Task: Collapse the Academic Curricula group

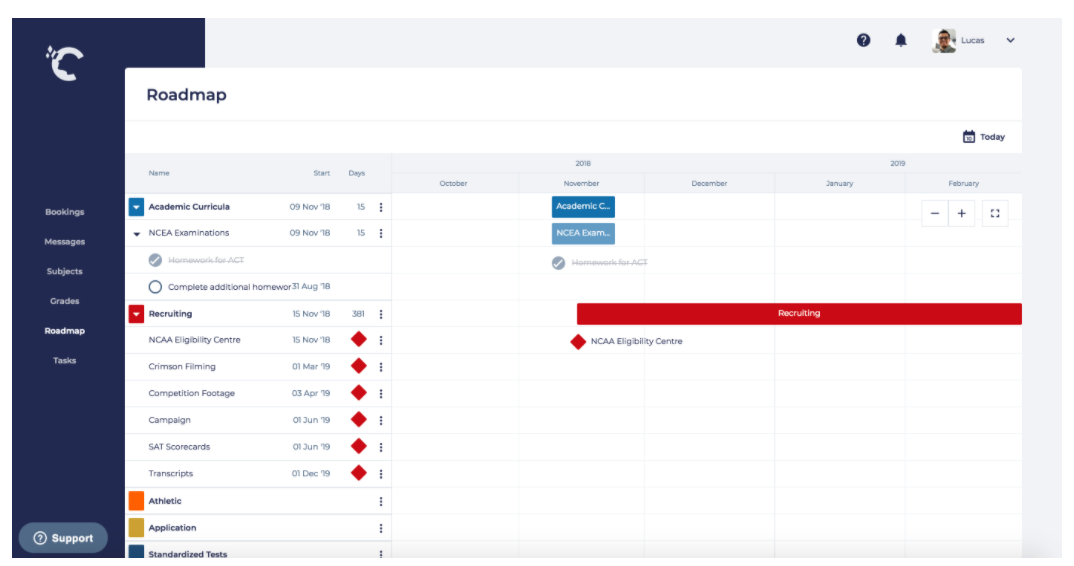Action: coord(137,207)
